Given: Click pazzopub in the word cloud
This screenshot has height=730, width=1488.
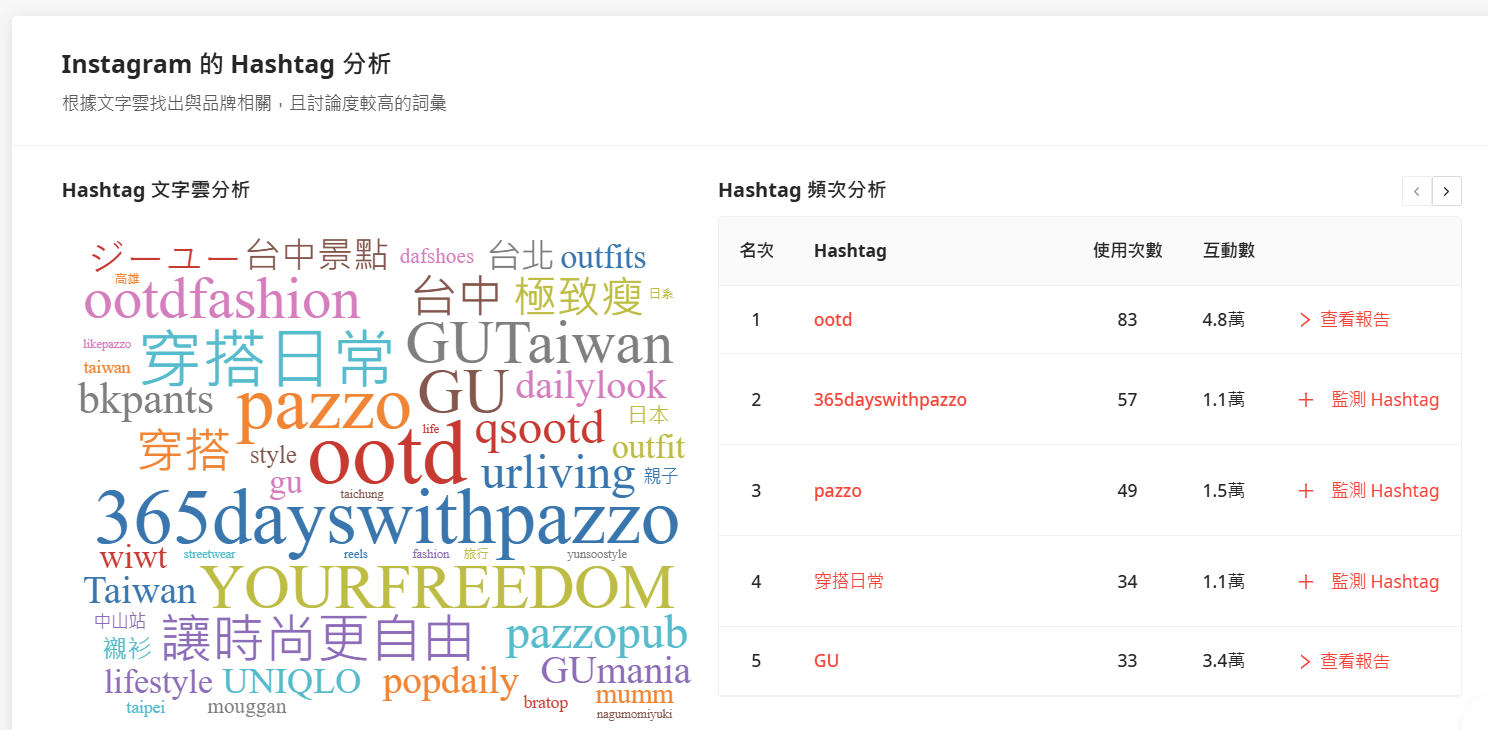Looking at the screenshot, I should tap(597, 635).
